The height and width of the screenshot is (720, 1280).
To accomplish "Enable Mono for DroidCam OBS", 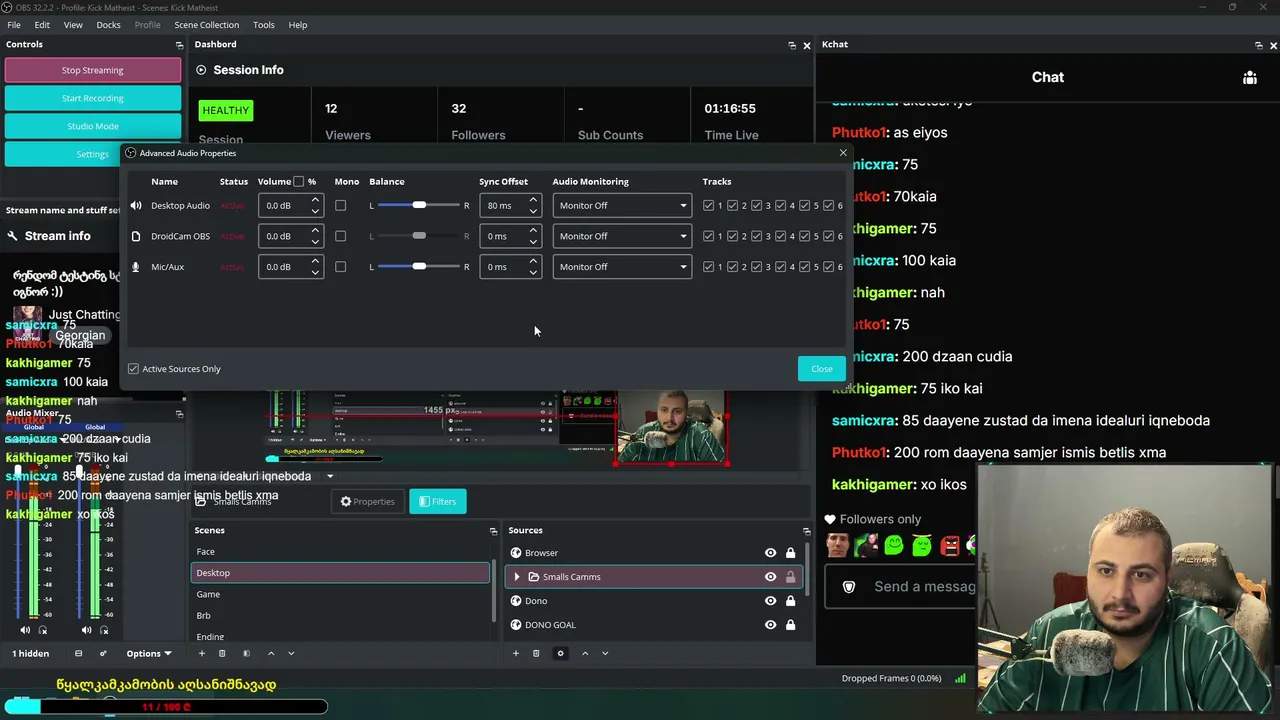I will [340, 236].
